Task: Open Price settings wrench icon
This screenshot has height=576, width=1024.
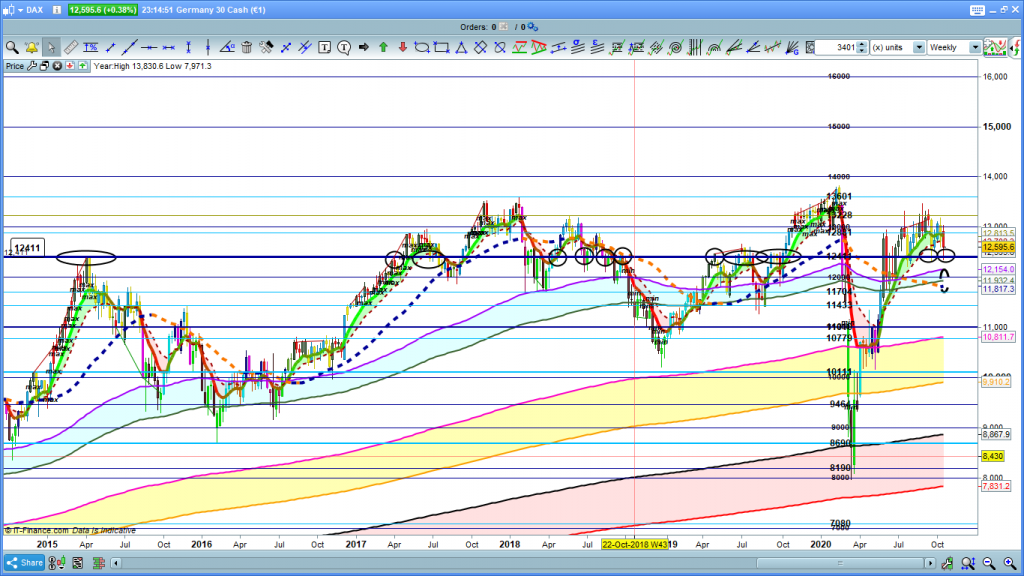Action: pyautogui.click(x=32, y=66)
